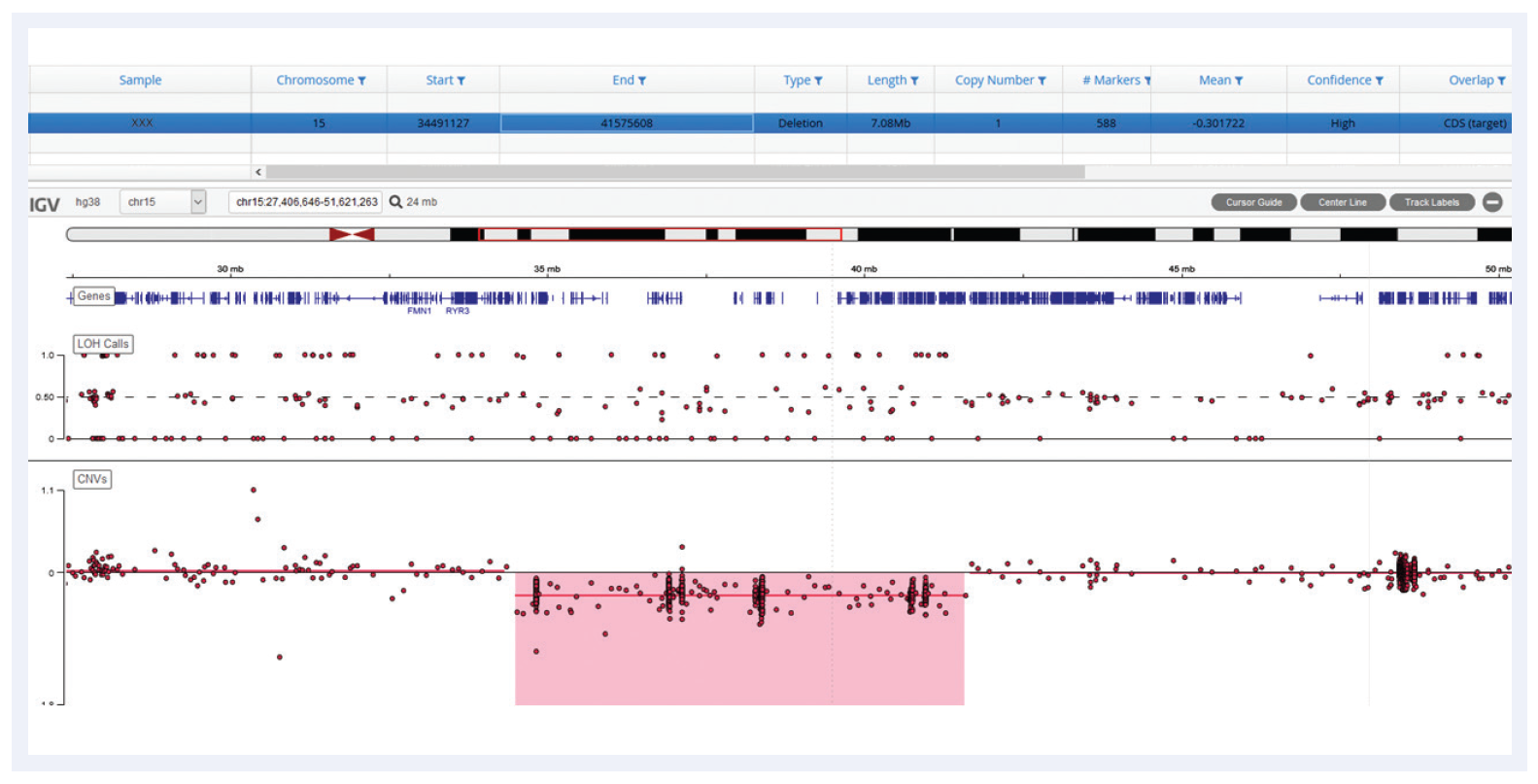Click the Sample column header
This screenshot has width=1538, height=784.
[x=140, y=81]
